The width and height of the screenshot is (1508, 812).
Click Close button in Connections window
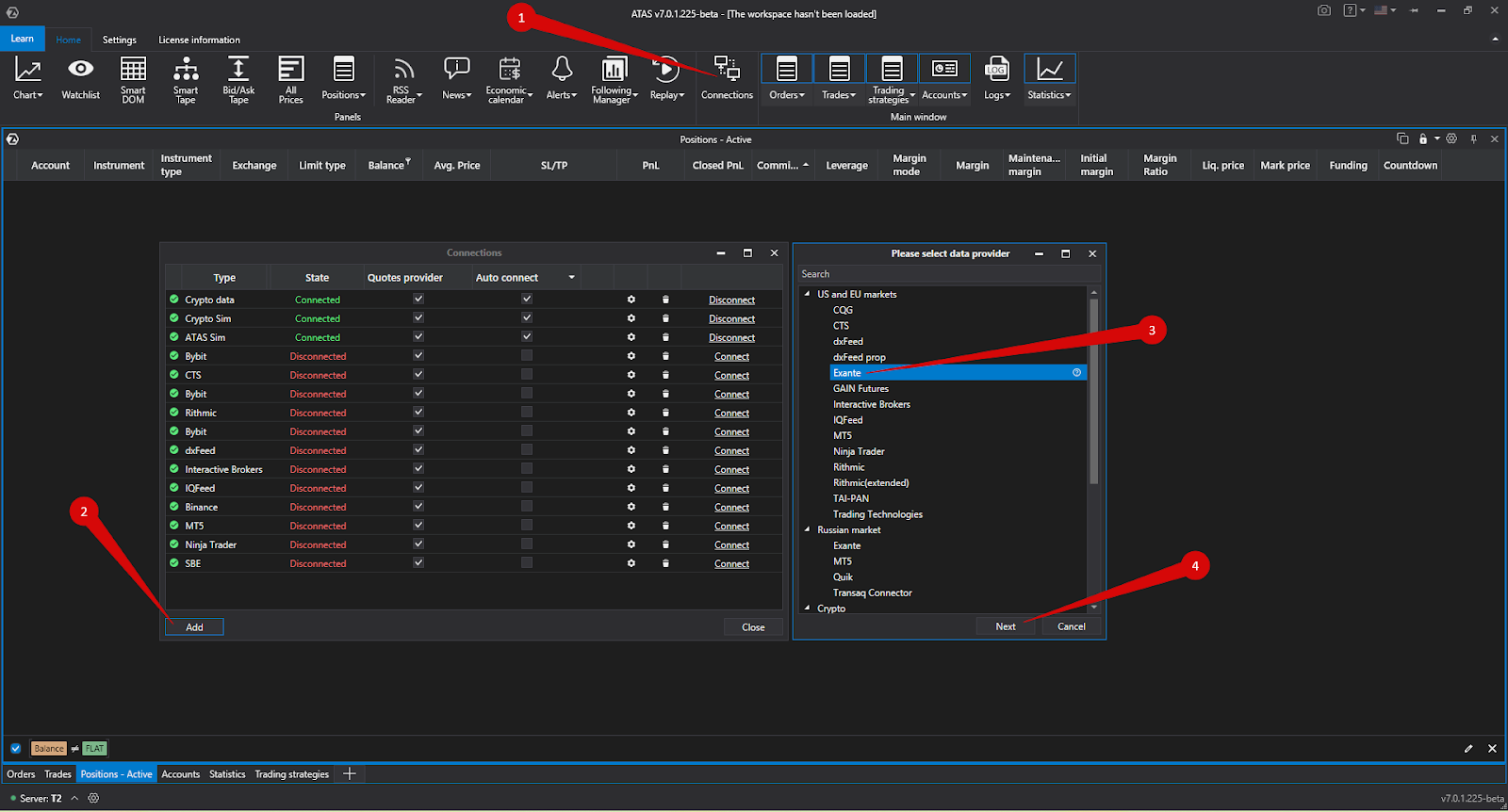(753, 627)
